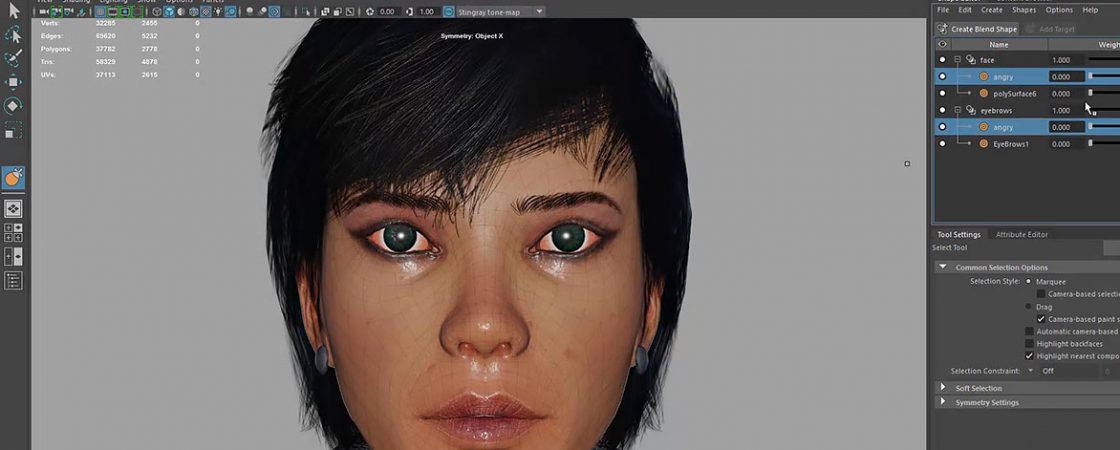This screenshot has width=1120, height=450.
Task: Toggle visibility of the eyebrows blend shape
Action: coord(942,111)
